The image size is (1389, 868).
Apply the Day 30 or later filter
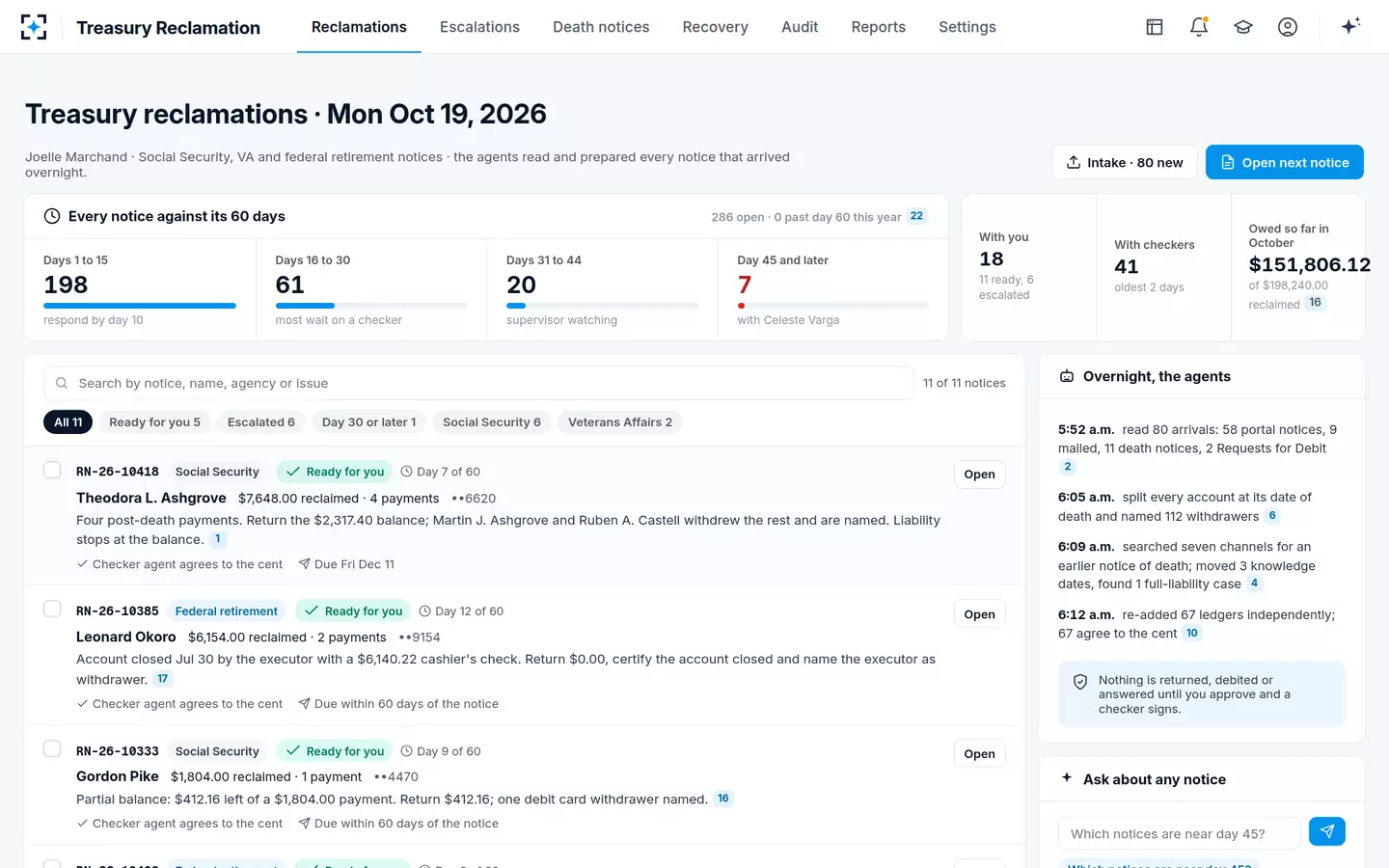pos(368,422)
